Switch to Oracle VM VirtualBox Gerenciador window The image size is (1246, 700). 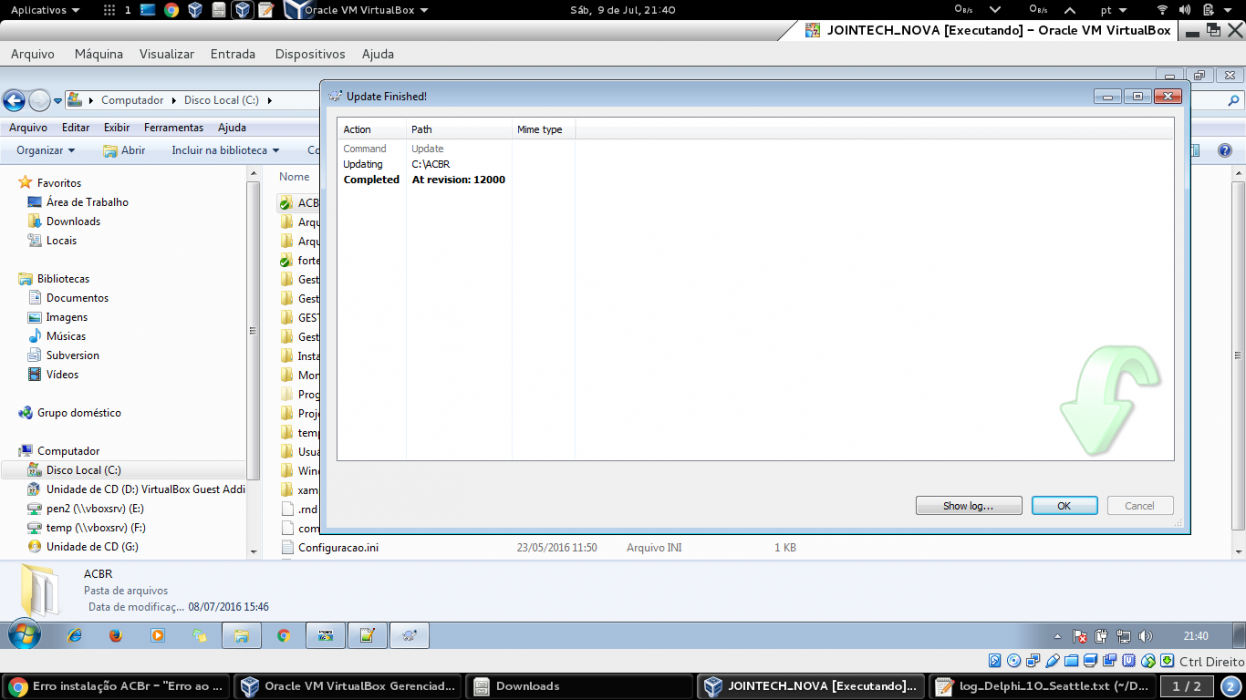(349, 686)
